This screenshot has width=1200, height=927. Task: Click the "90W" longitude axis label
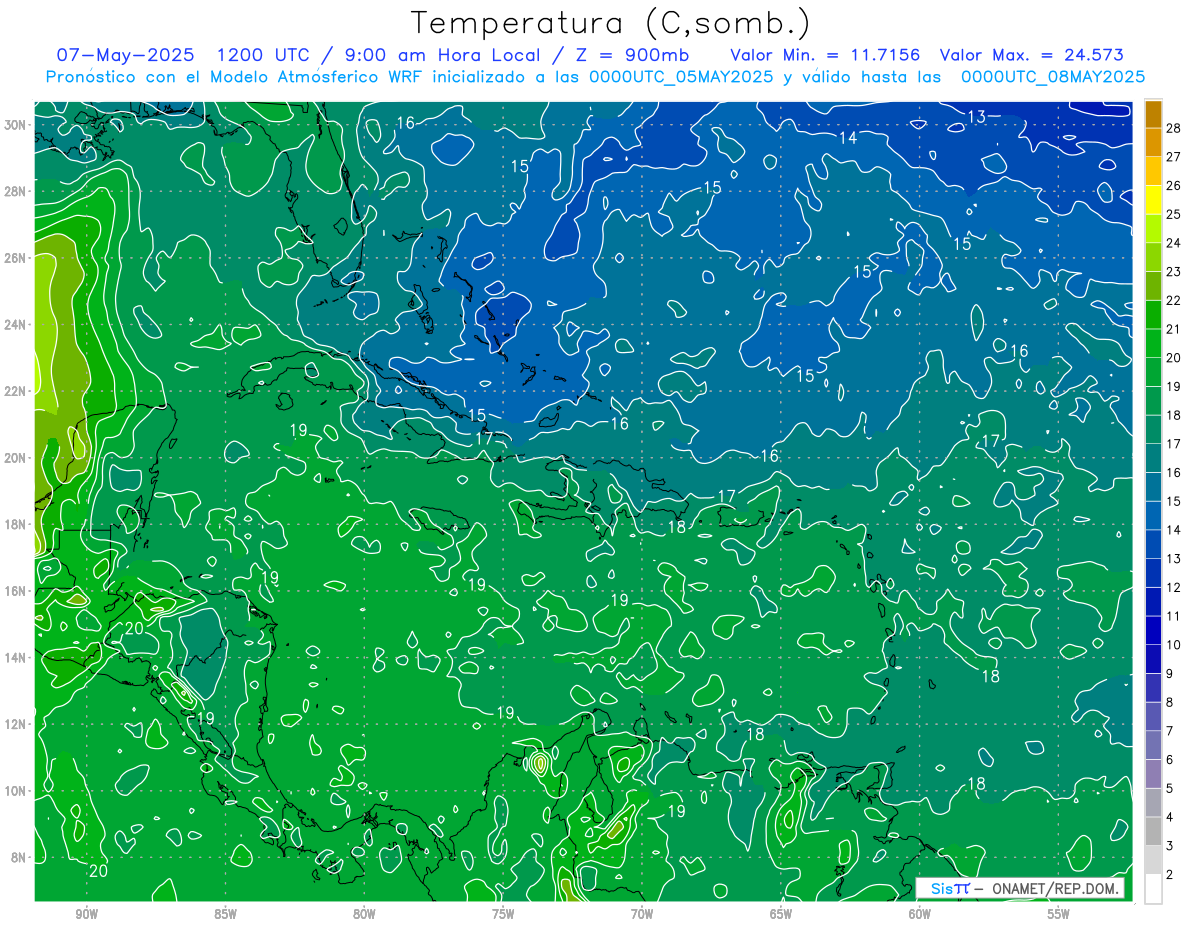(x=86, y=915)
